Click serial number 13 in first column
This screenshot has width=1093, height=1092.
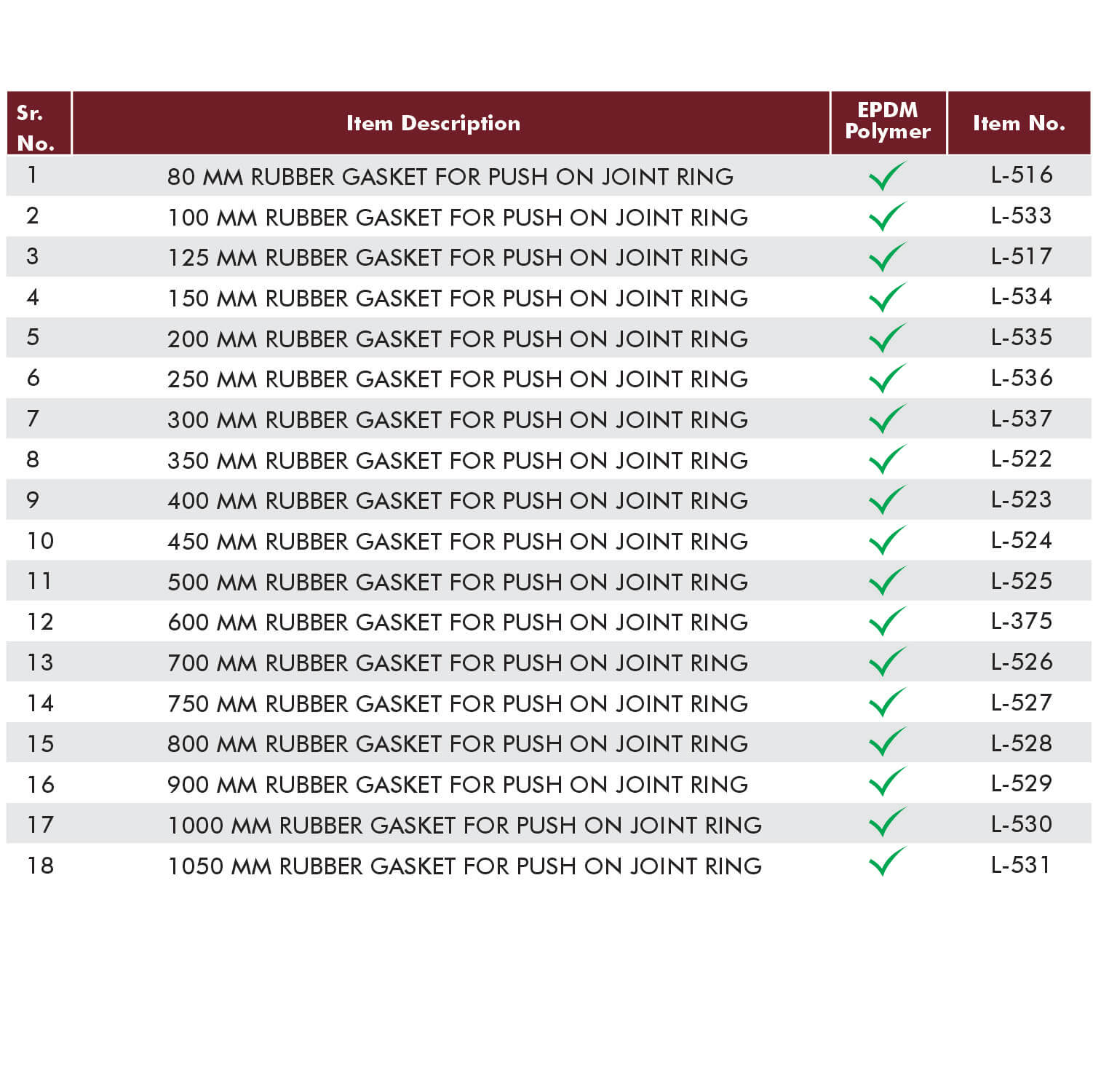(x=40, y=662)
